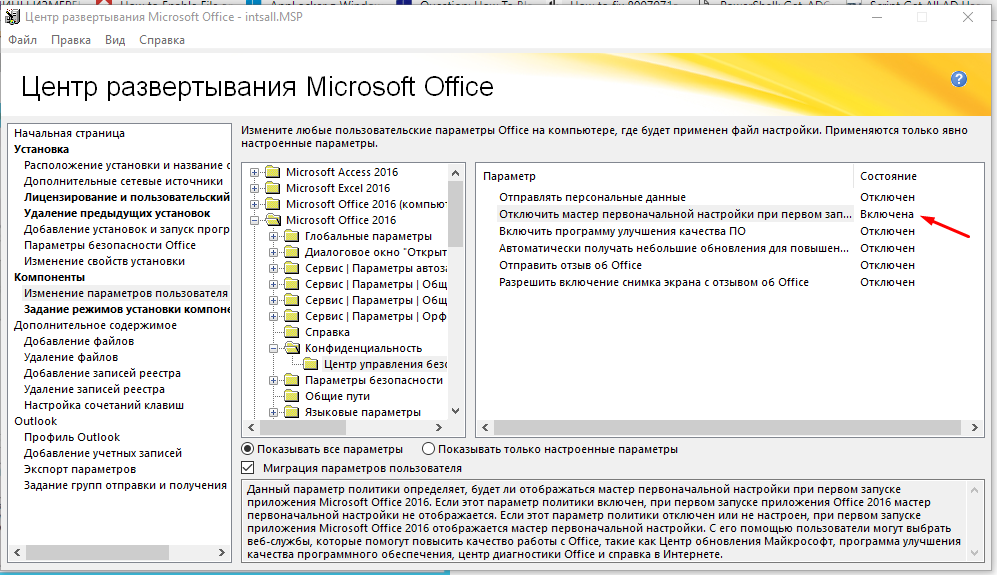Click the tree vertical scrollbar thumb
Screen dimensions: 997x575
pyautogui.click(x=455, y=213)
